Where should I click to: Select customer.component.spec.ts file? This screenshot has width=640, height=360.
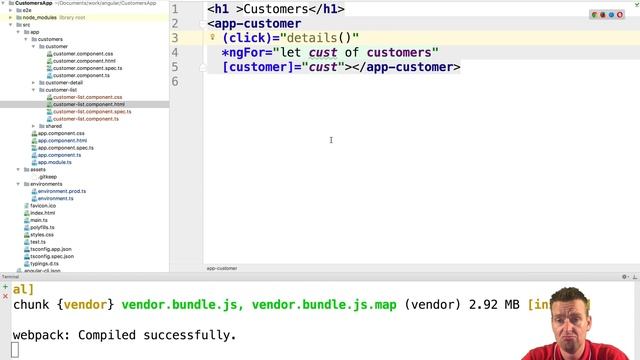(87, 68)
